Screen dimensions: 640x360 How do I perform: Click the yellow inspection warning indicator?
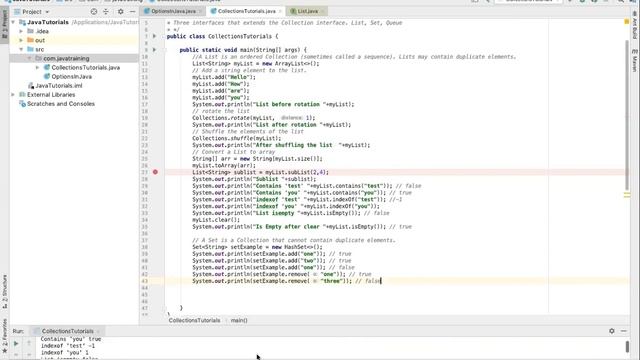(x=627, y=22)
